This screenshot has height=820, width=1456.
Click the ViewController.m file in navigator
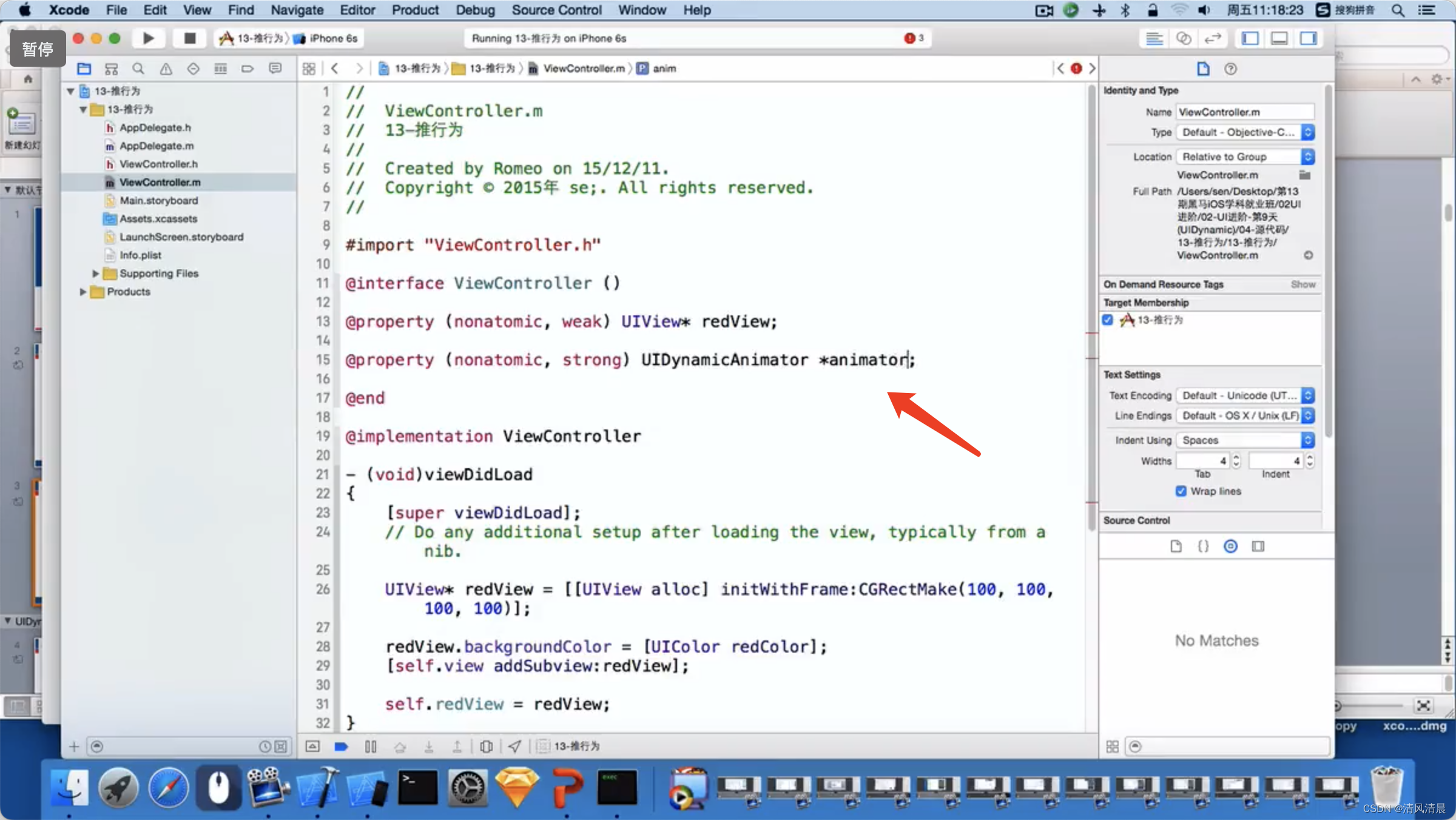click(x=160, y=182)
